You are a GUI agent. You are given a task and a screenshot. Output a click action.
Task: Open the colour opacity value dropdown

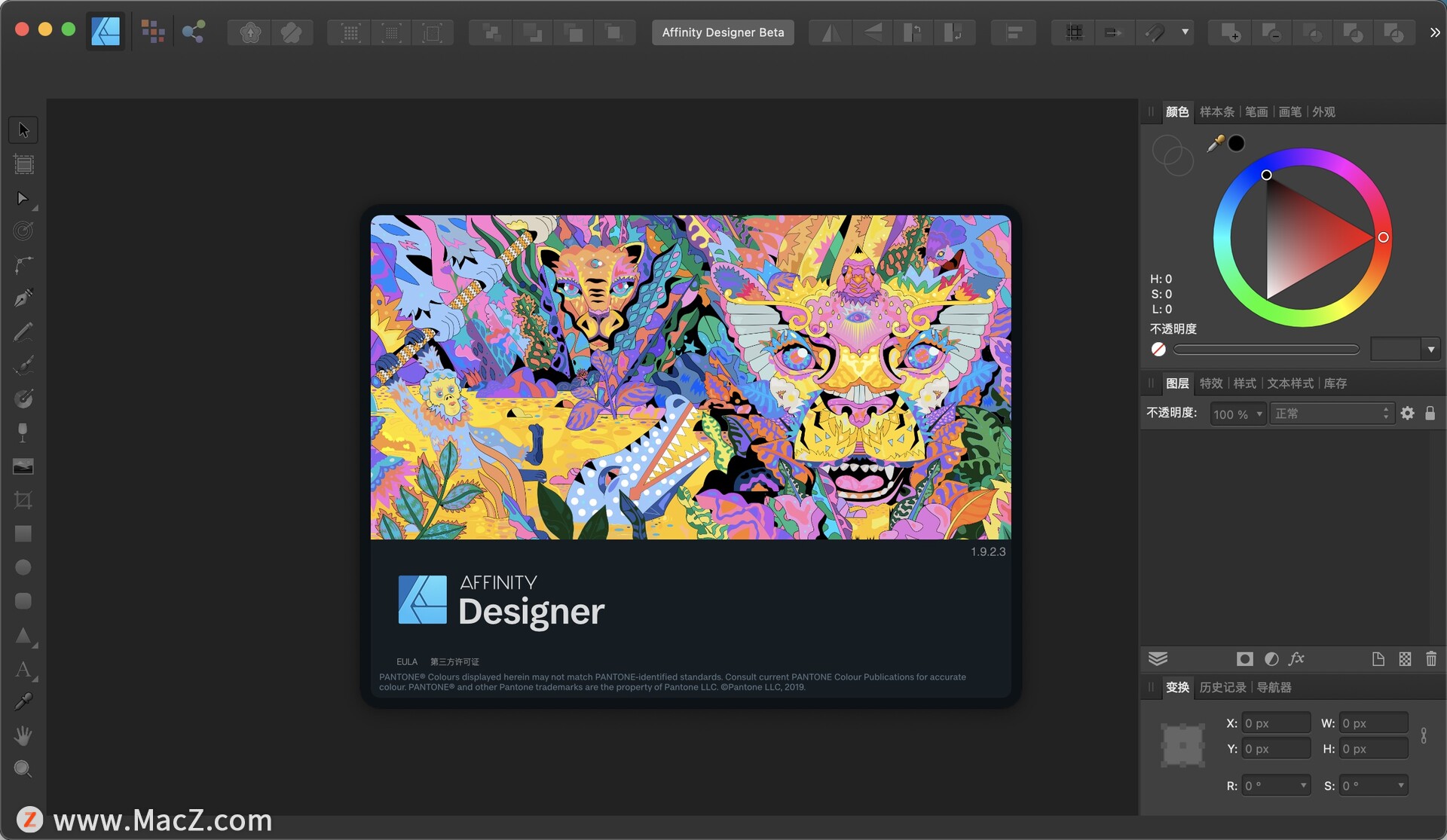click(1431, 350)
